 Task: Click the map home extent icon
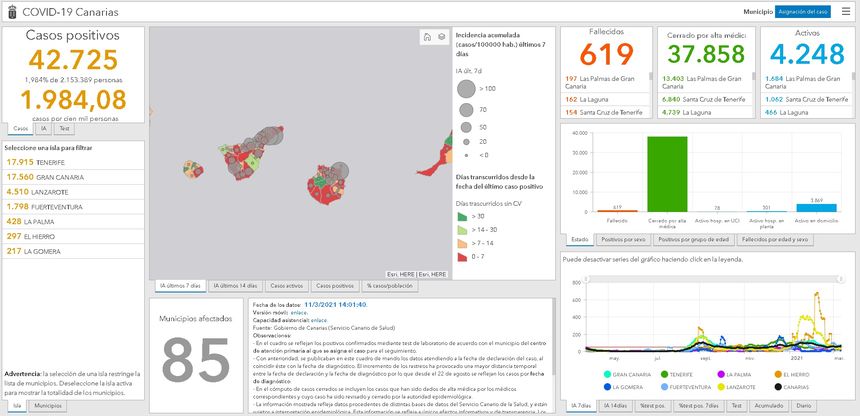click(426, 37)
